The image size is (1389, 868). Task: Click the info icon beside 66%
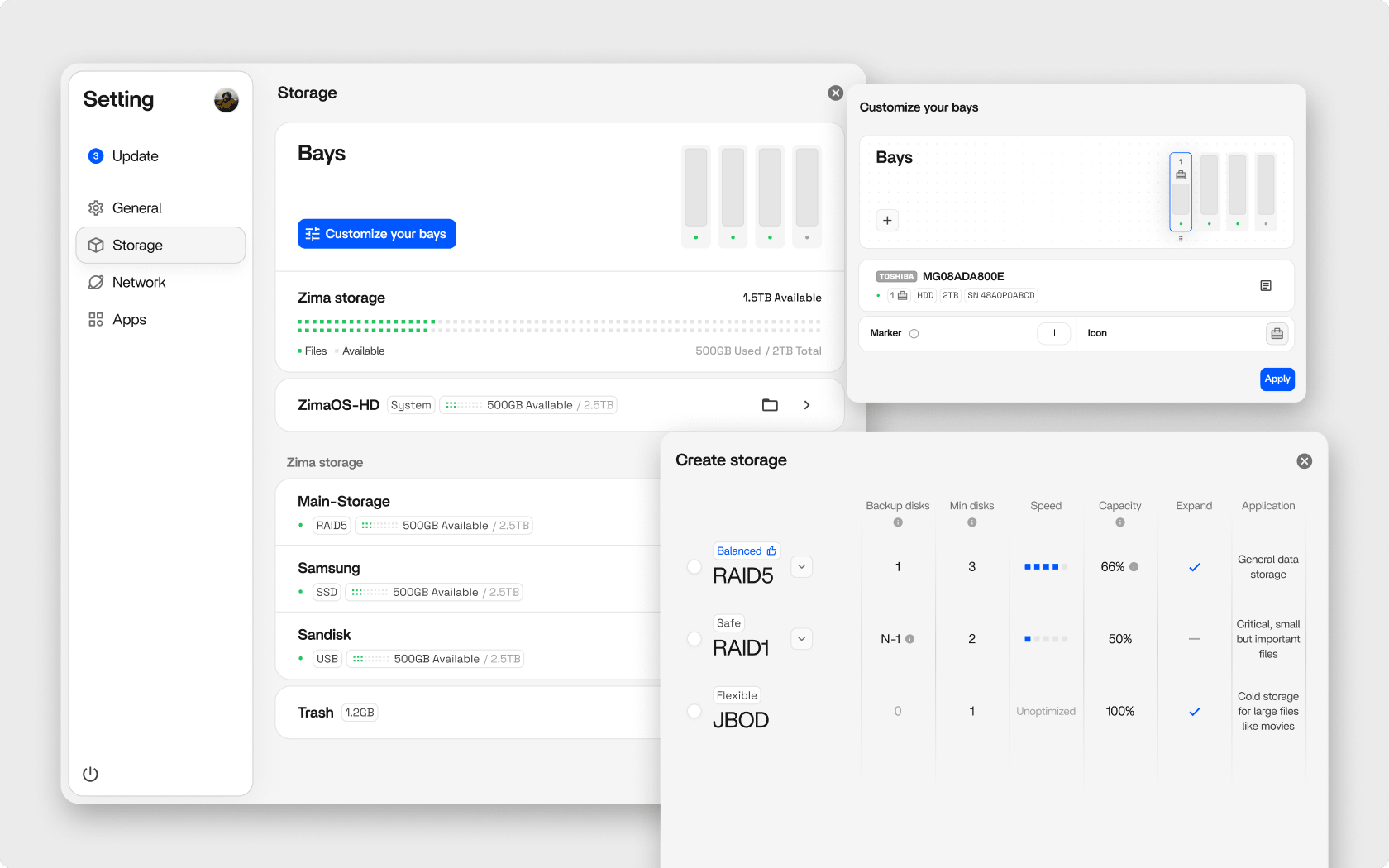1134,567
